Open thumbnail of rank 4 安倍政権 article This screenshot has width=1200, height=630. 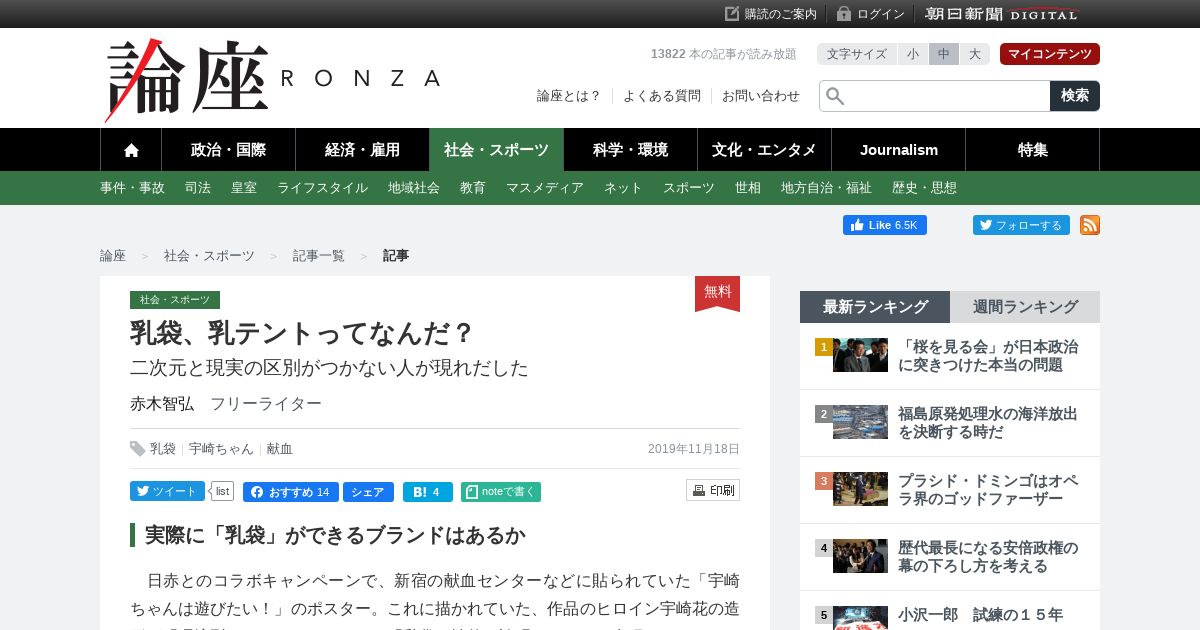[860, 556]
